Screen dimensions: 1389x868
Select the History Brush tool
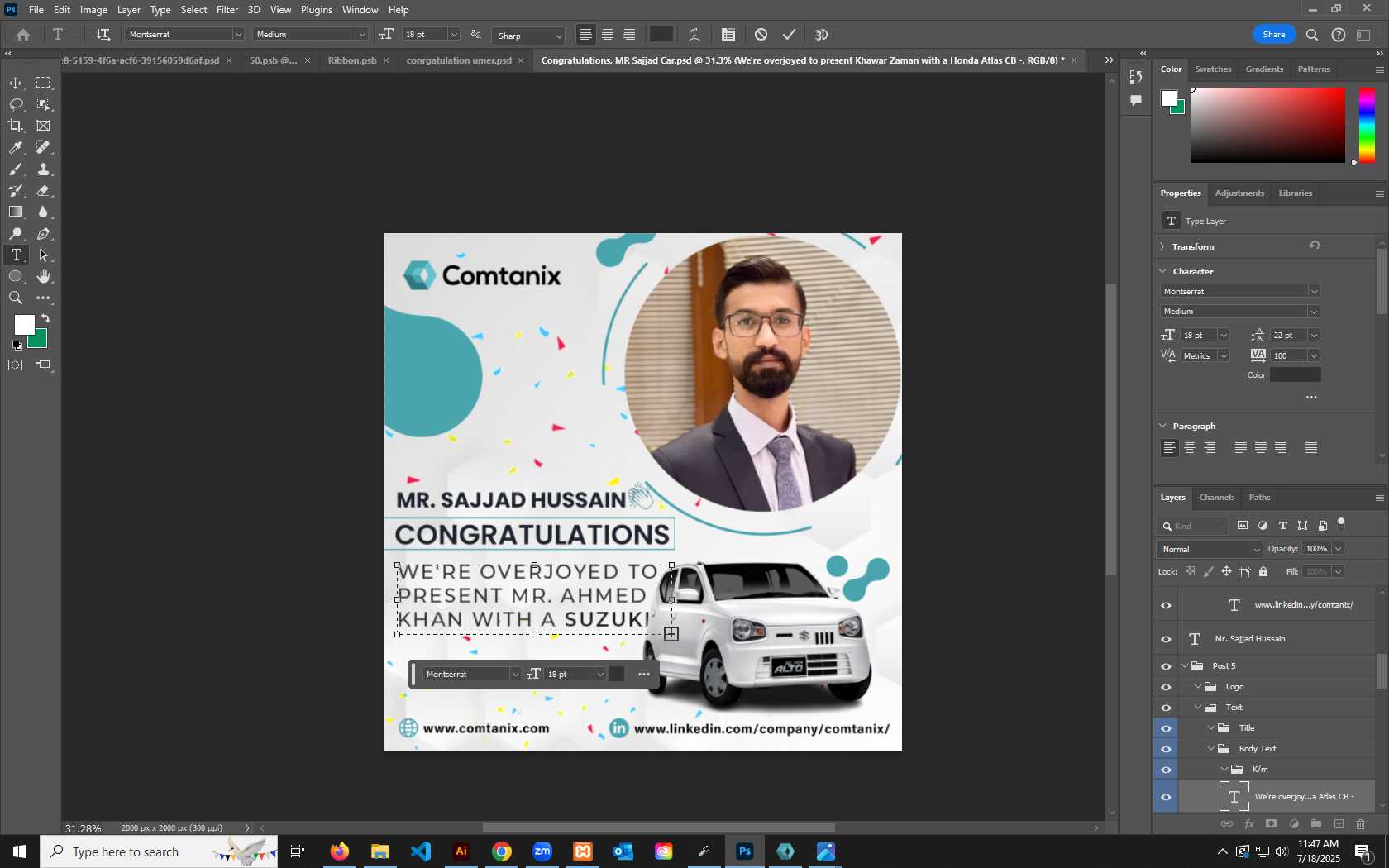click(16, 190)
